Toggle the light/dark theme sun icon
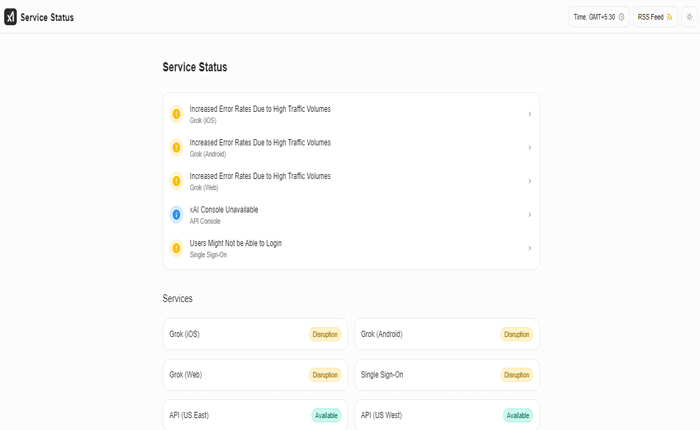Viewport: 700px width, 430px height. tap(689, 17)
